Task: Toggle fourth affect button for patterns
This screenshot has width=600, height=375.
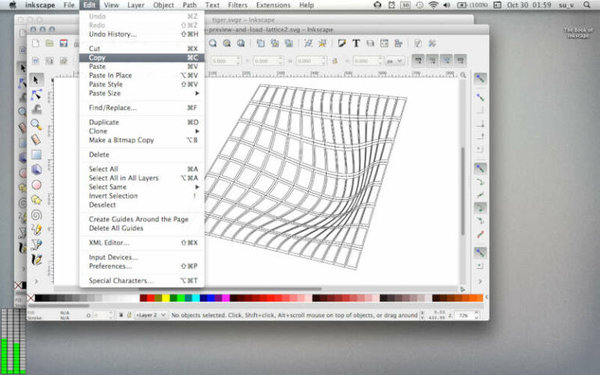Action: coord(460,60)
